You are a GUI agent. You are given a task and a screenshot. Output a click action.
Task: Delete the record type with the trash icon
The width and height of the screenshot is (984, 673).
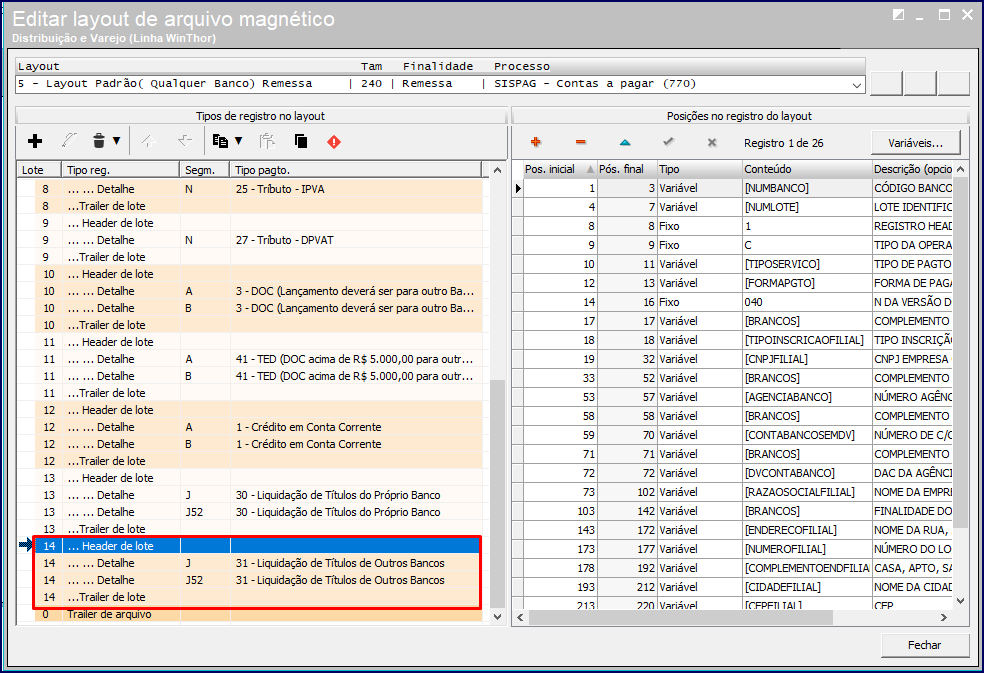coord(99,141)
